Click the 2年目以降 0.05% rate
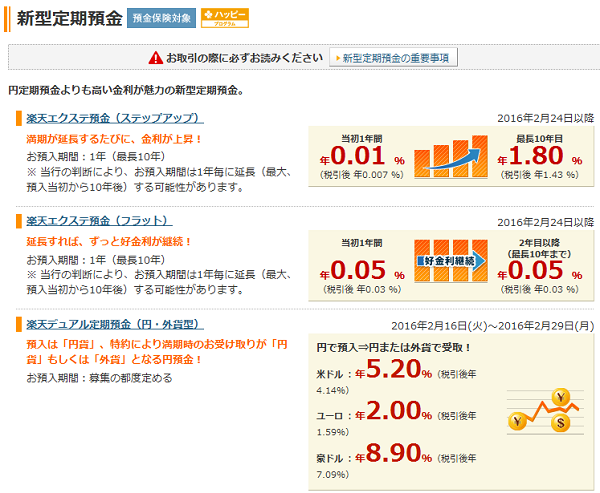The width and height of the screenshot is (600, 493). (x=540, y=271)
